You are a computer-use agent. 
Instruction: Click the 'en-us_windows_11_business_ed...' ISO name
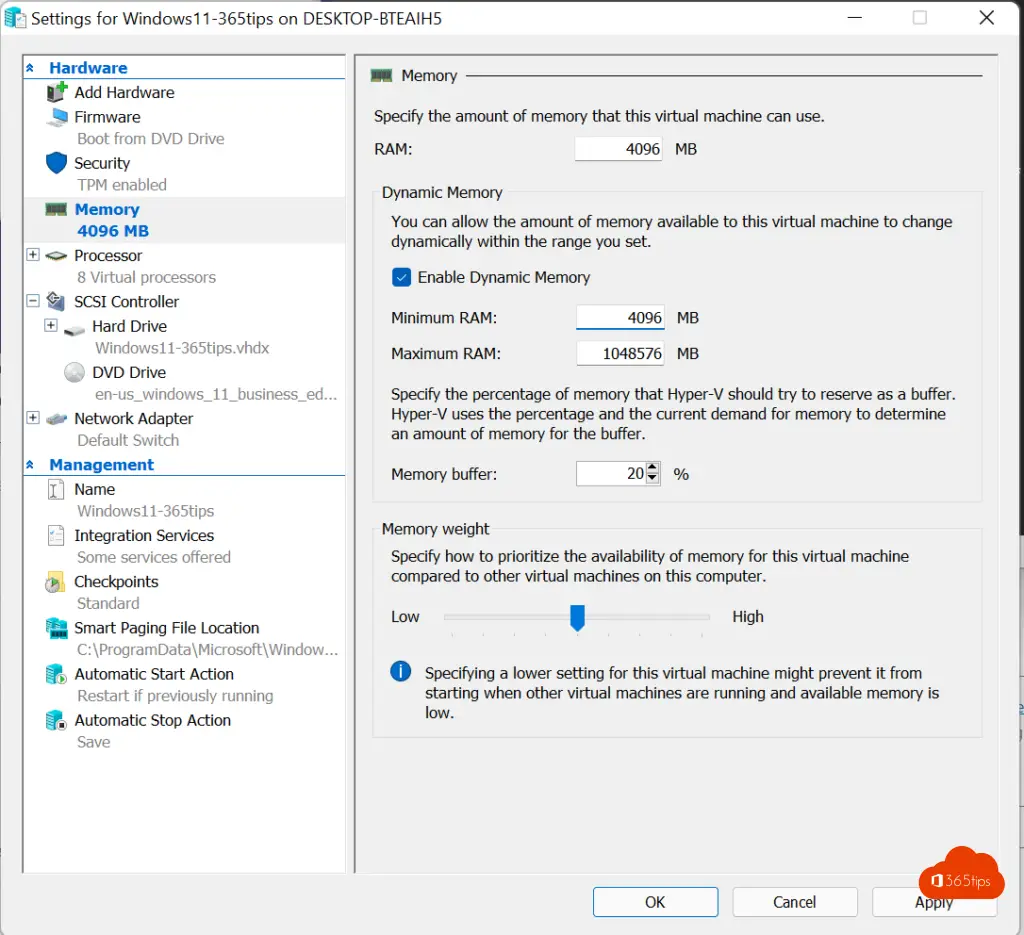tap(216, 394)
